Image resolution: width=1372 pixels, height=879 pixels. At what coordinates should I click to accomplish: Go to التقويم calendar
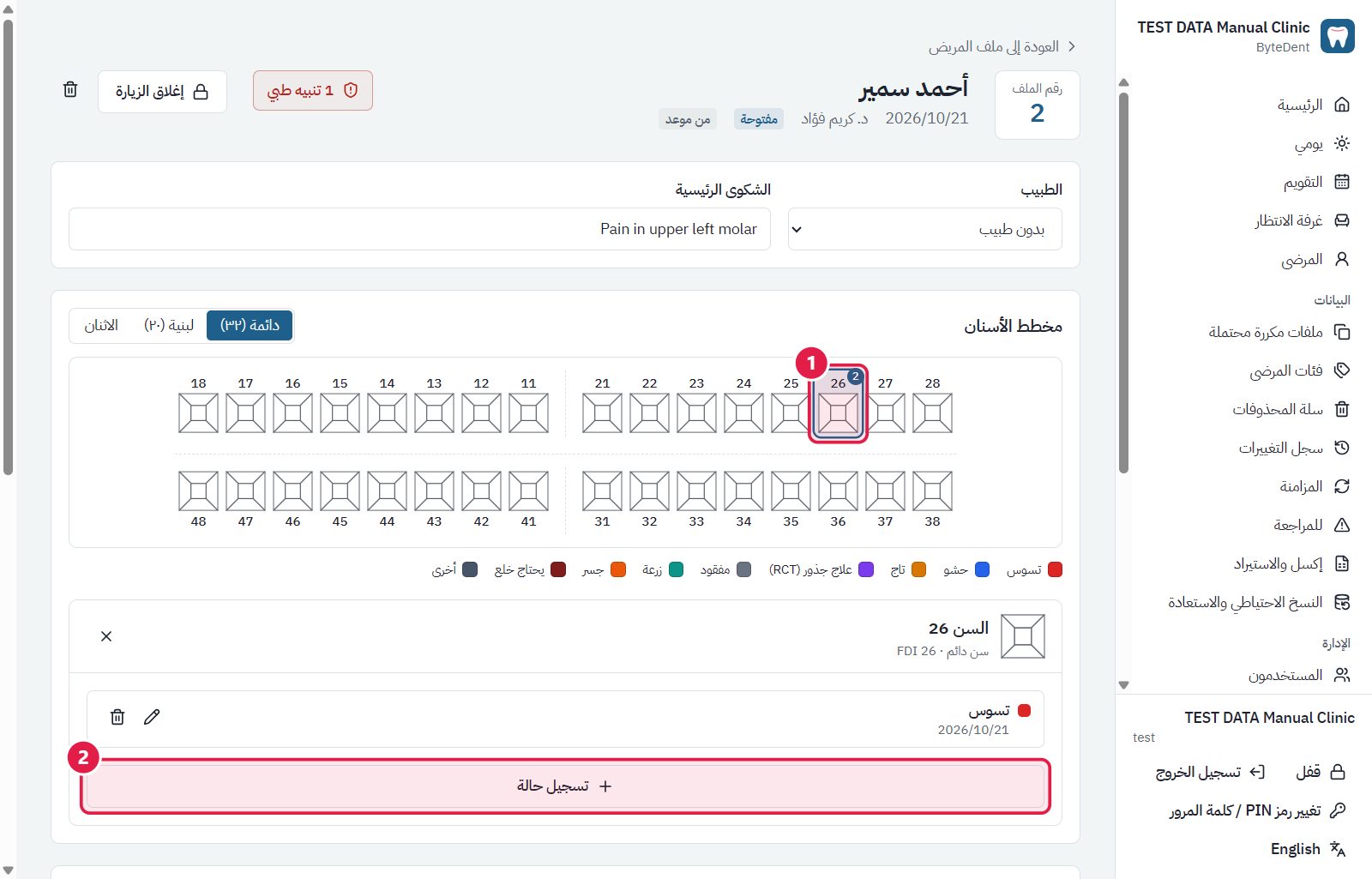tap(1315, 182)
